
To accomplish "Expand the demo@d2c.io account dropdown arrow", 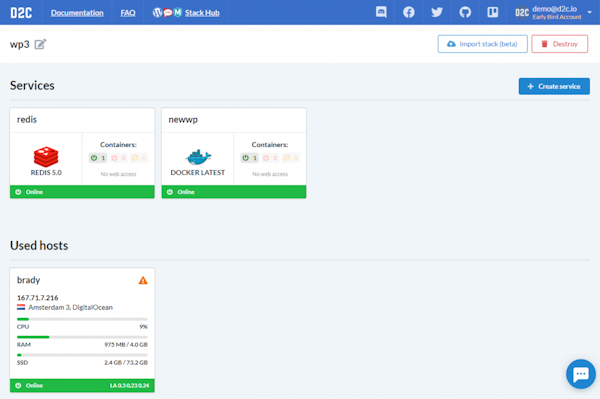I will pos(590,12).
